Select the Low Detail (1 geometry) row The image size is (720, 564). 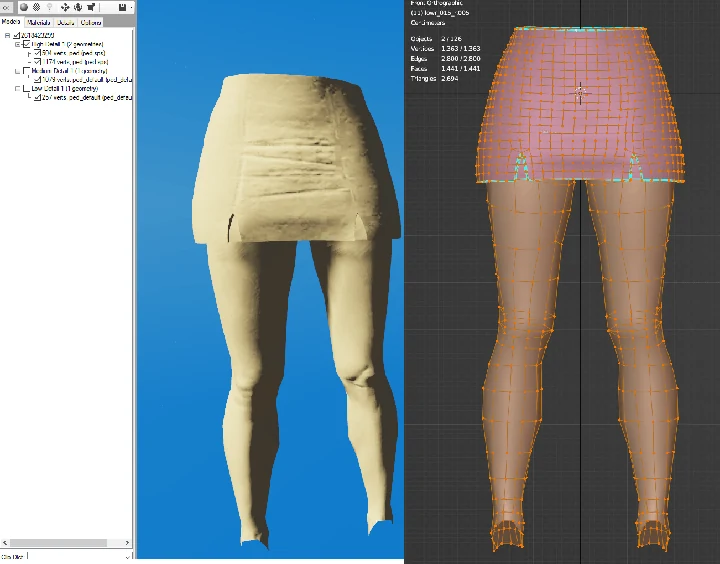65,88
